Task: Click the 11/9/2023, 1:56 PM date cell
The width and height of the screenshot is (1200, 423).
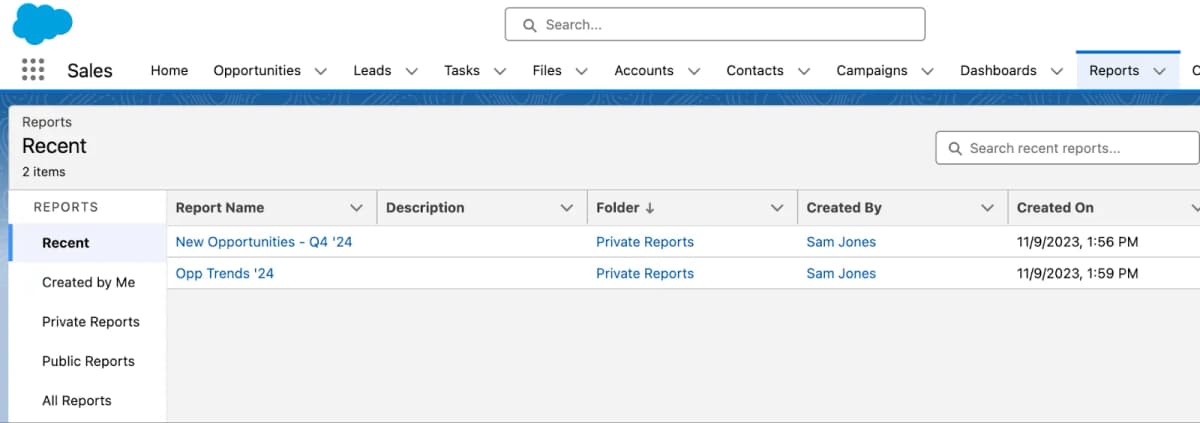Action: (x=1078, y=242)
